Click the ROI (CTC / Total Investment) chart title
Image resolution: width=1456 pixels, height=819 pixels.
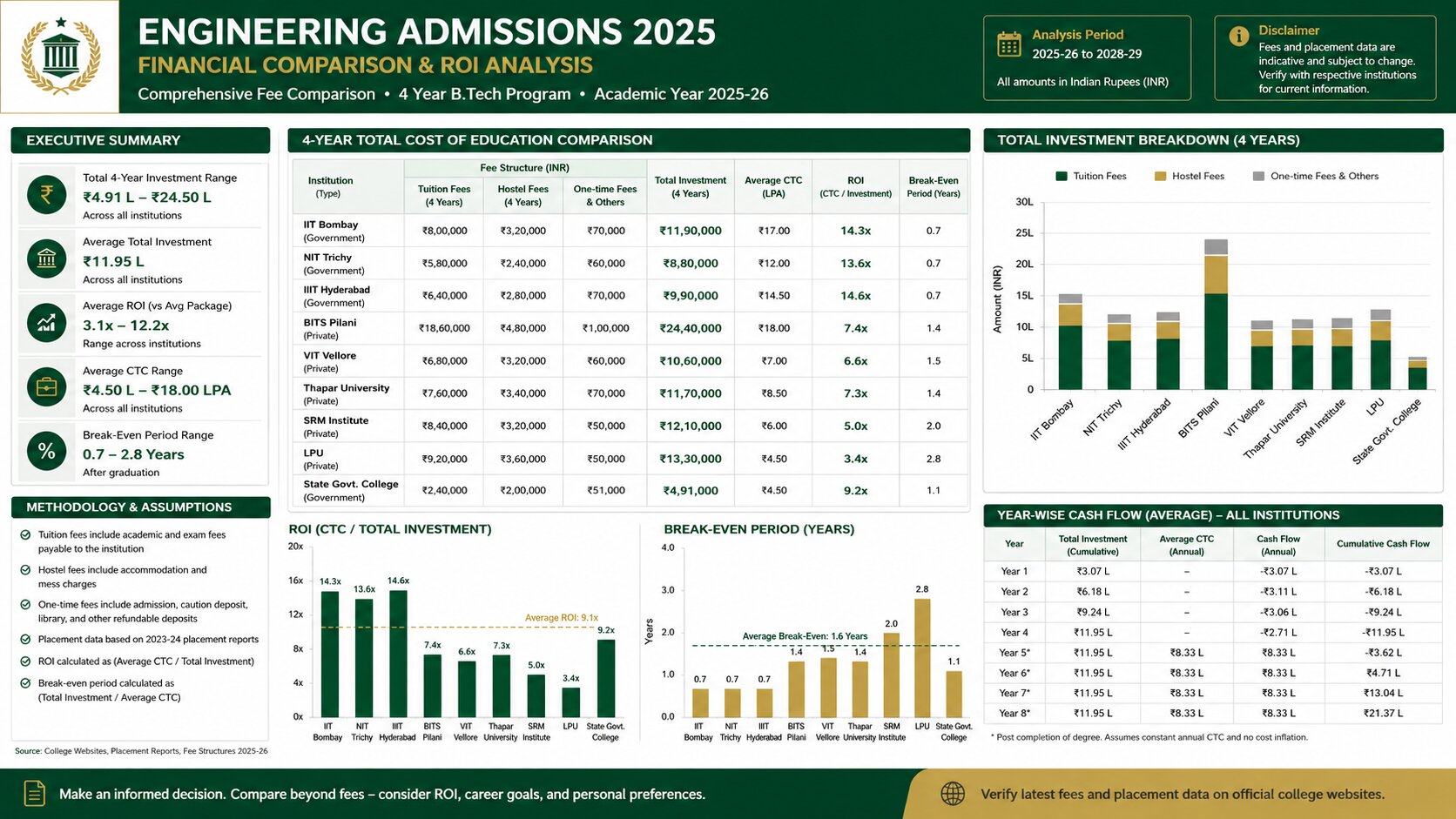click(390, 529)
